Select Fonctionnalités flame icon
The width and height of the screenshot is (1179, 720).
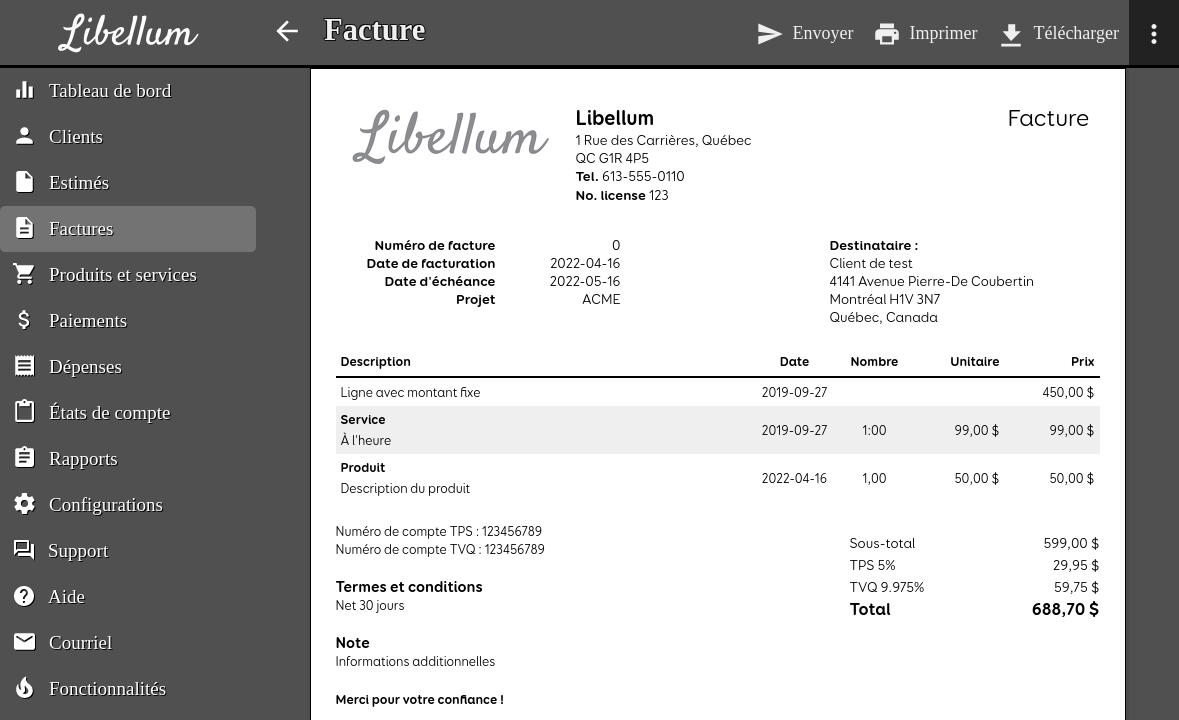pos(25,689)
